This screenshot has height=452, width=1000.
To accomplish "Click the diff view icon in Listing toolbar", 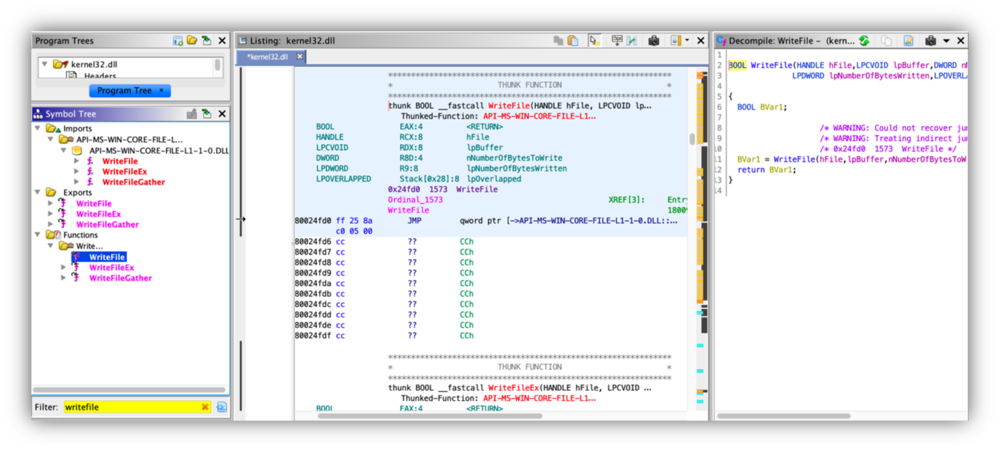I will 631,41.
